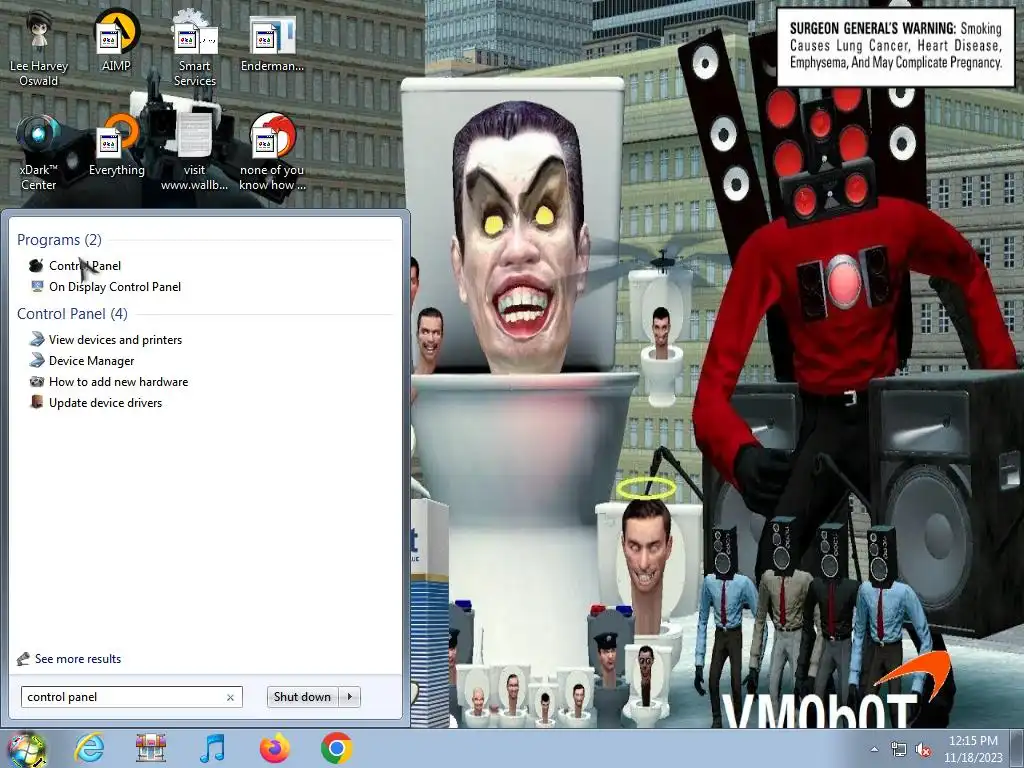Click the Device Manager result icon
1024x768 pixels.
pyautogui.click(x=37, y=360)
